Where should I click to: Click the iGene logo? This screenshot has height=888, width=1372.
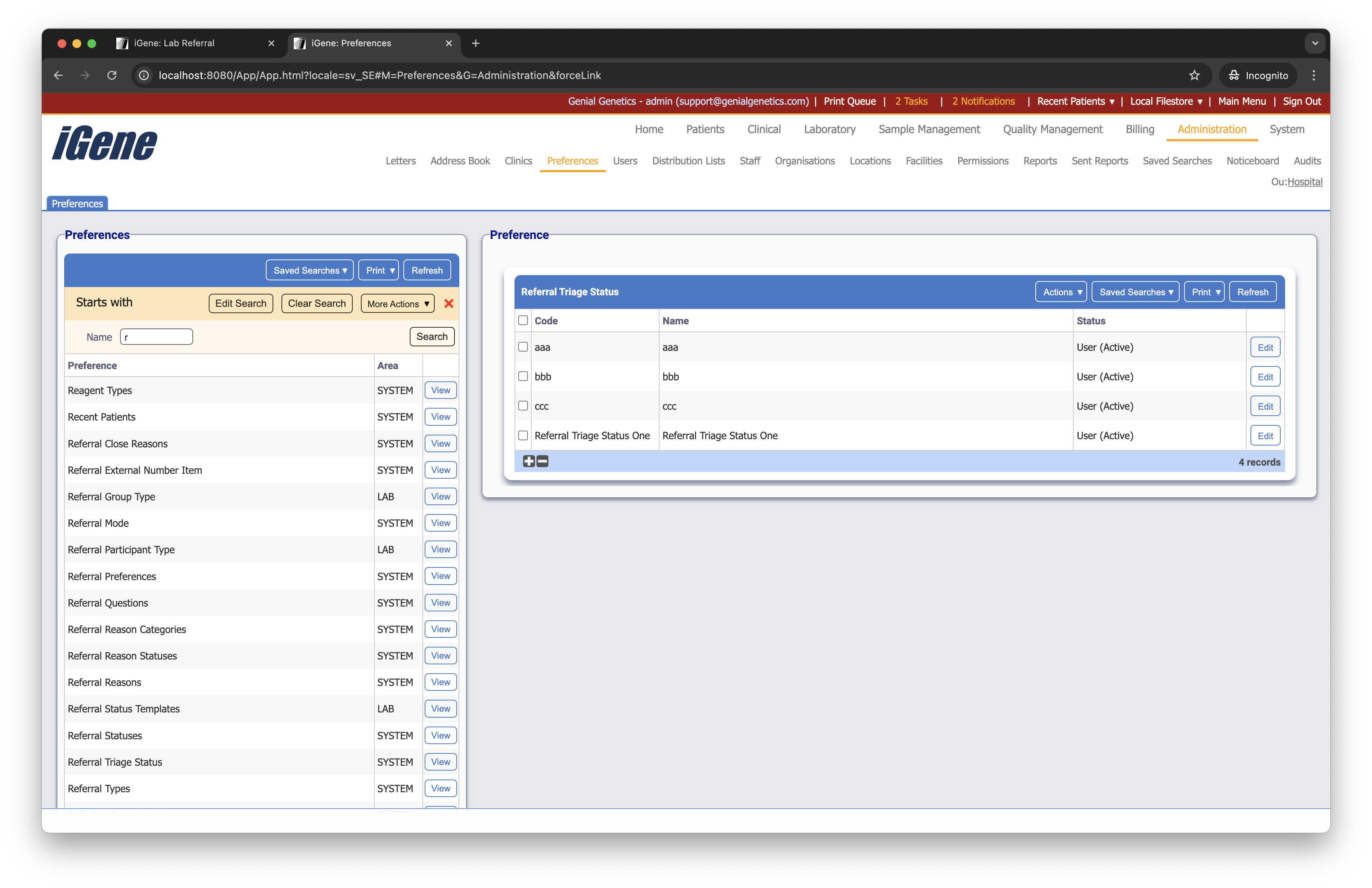click(104, 143)
